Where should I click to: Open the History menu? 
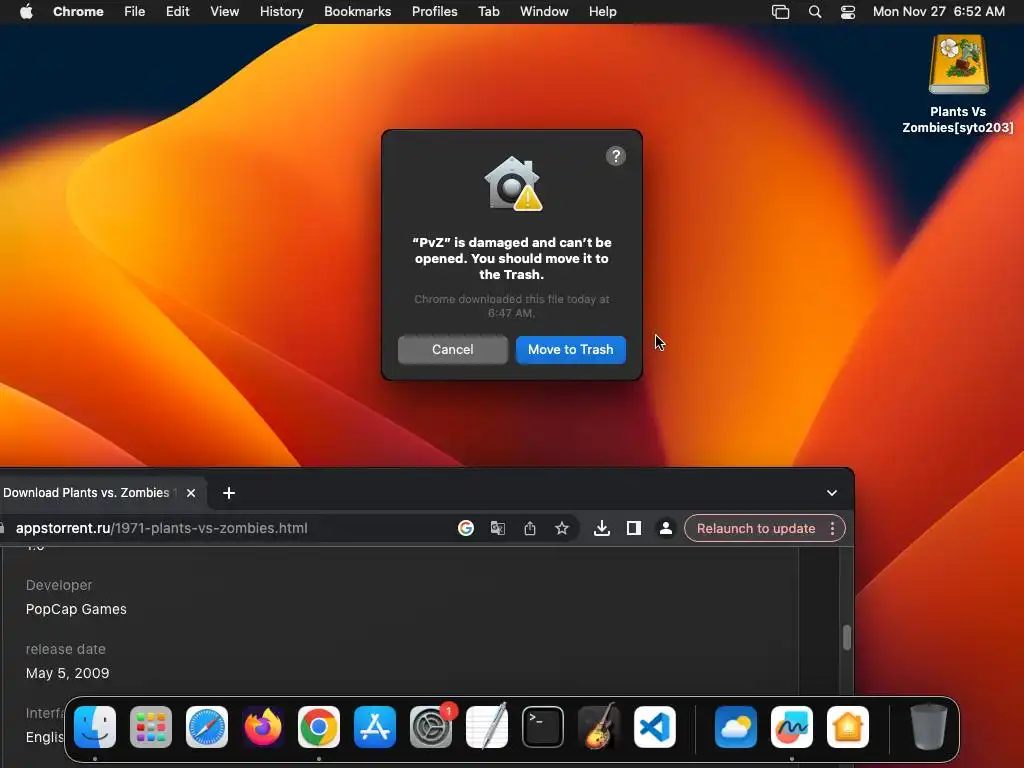281,12
